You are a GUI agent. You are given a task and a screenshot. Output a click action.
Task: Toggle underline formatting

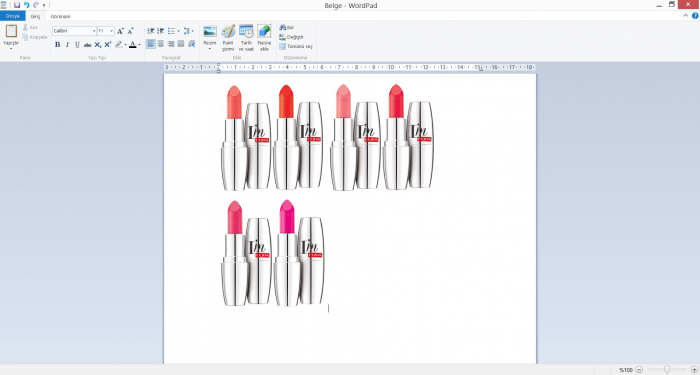(x=77, y=44)
